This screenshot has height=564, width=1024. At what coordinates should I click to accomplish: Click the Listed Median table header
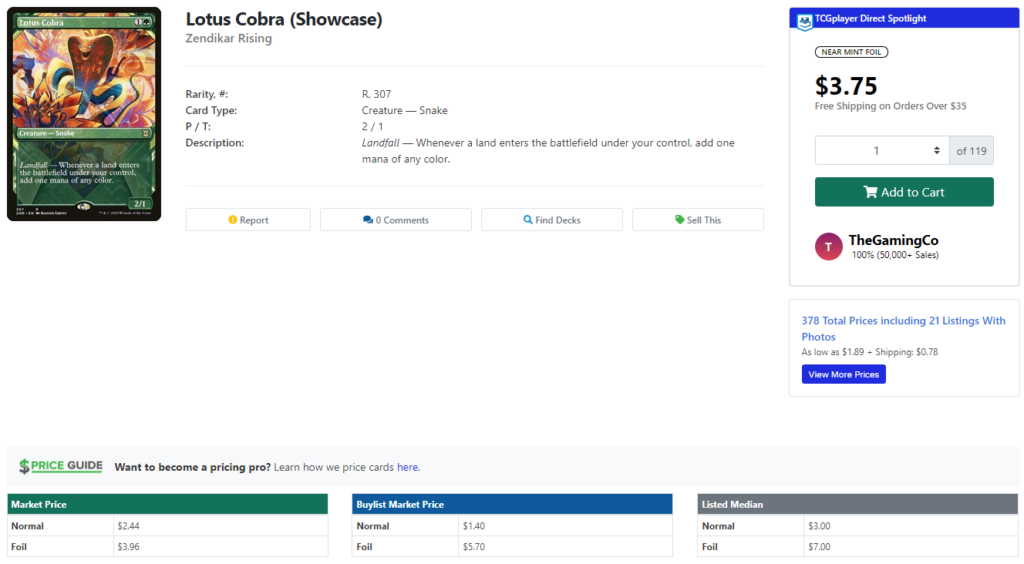(x=857, y=504)
